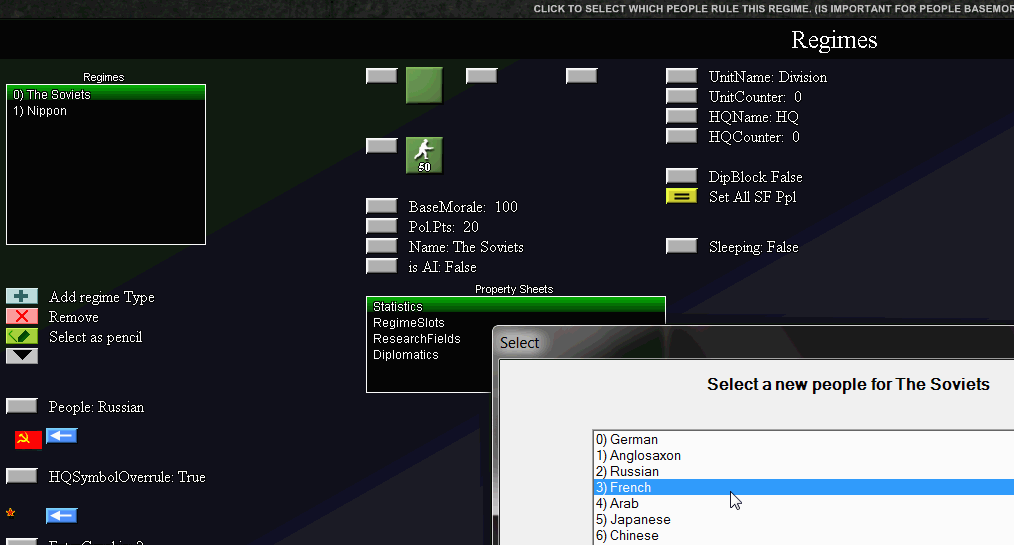
Task: Toggle the Sleeping: False button
Action: (682, 246)
